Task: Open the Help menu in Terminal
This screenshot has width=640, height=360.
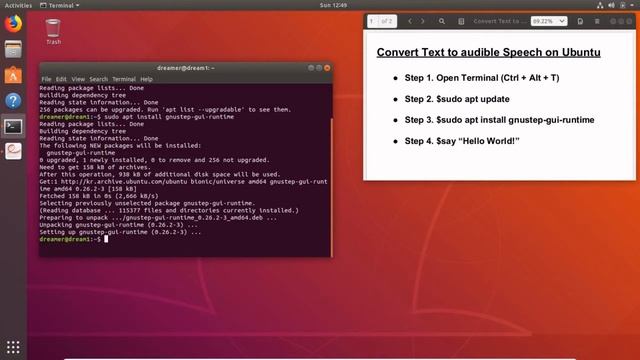Action: pyautogui.click(x=146, y=79)
